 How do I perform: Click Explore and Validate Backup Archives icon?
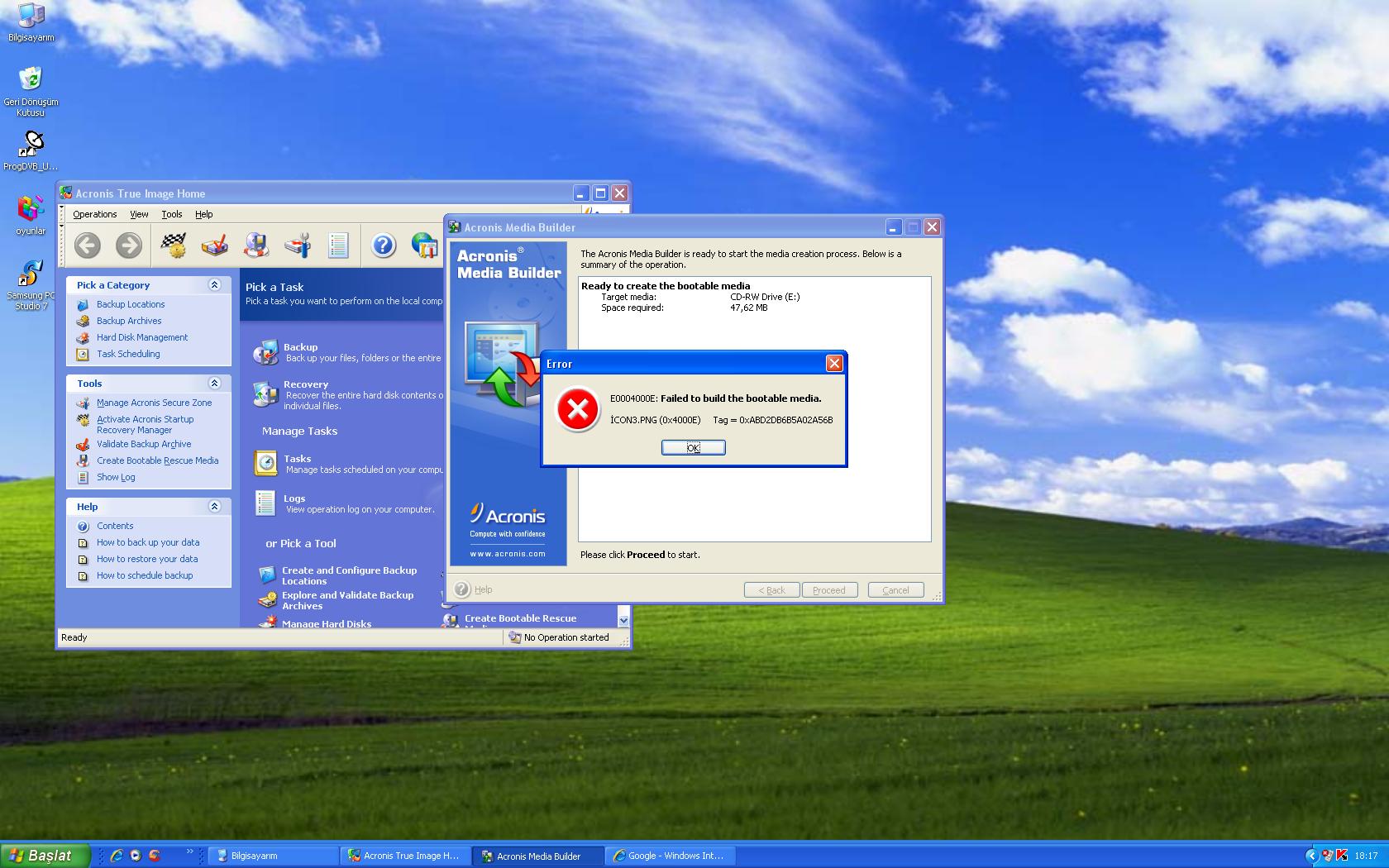(x=267, y=599)
